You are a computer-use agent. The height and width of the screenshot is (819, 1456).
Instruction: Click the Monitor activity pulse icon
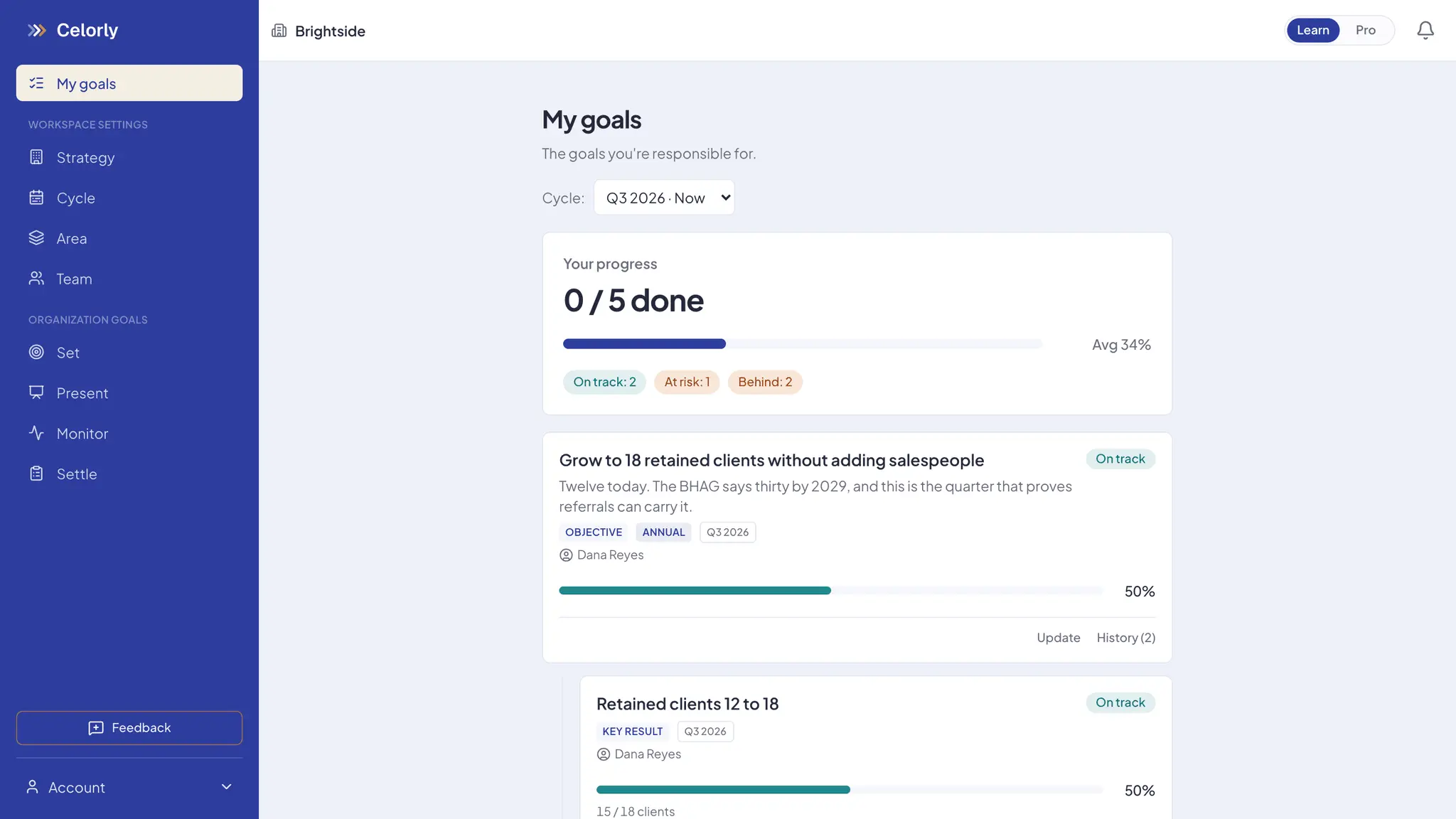[x=36, y=433]
